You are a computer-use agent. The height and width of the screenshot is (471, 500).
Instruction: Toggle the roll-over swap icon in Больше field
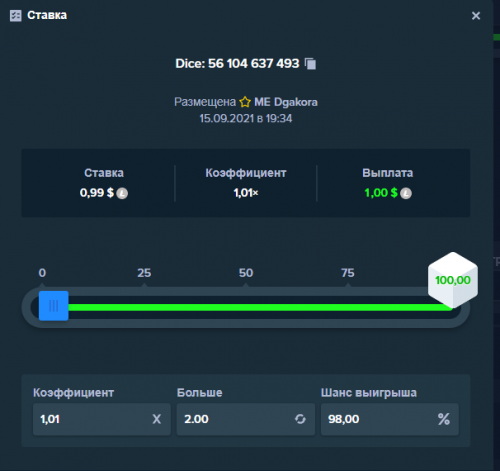[x=300, y=419]
